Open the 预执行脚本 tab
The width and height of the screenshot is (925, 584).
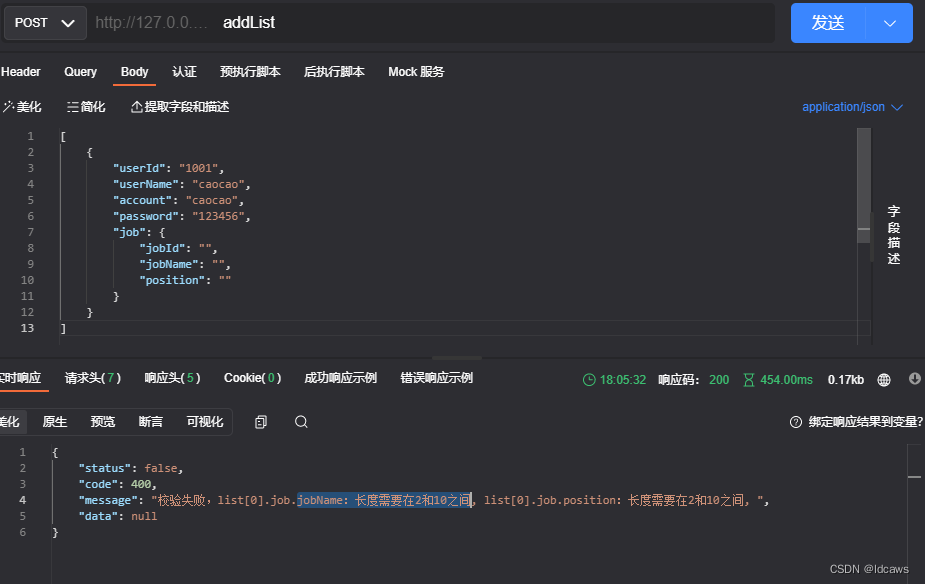[250, 72]
